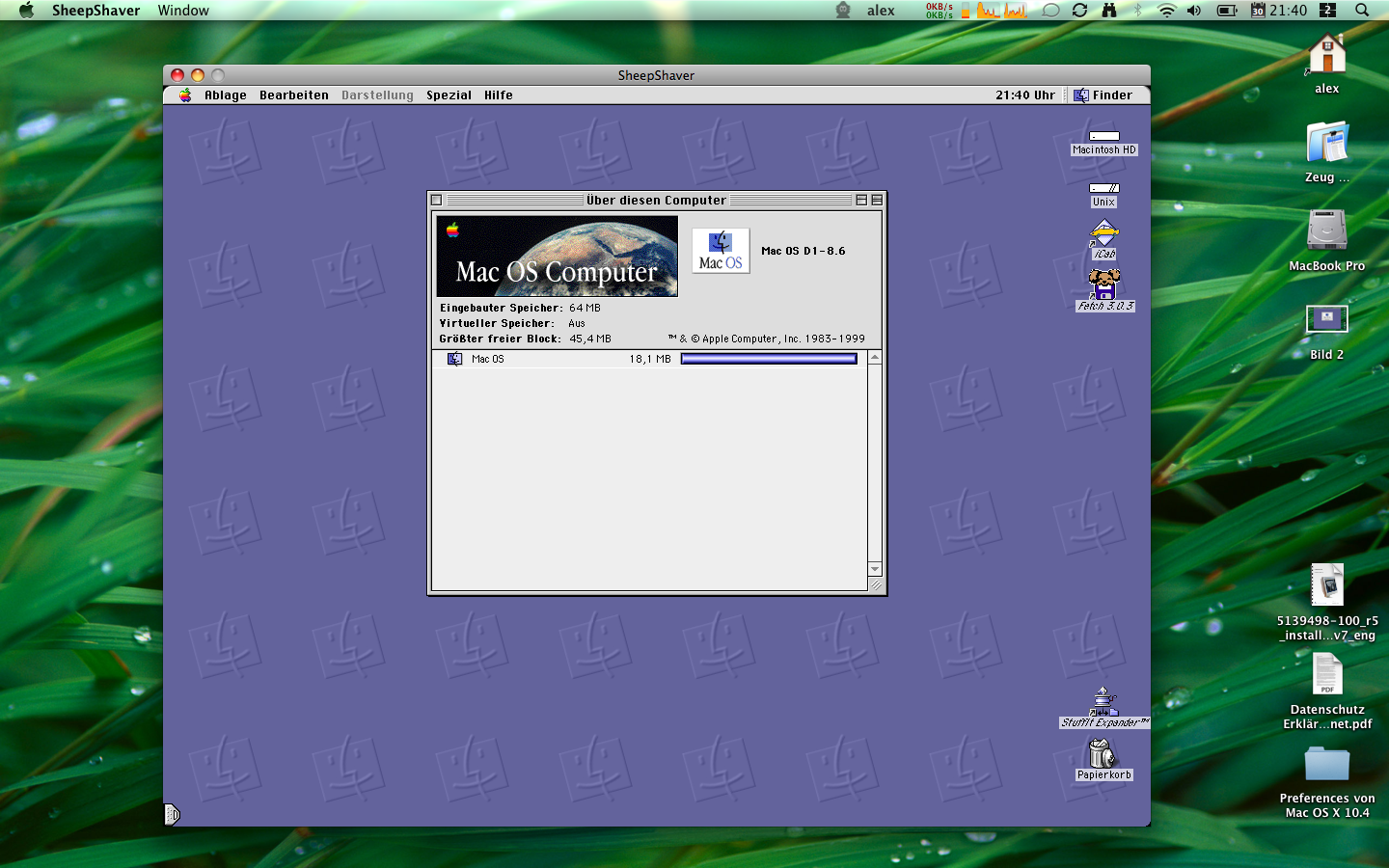Click the Mac OS D1-8.6 version text
1389x868 pixels.
(x=803, y=251)
